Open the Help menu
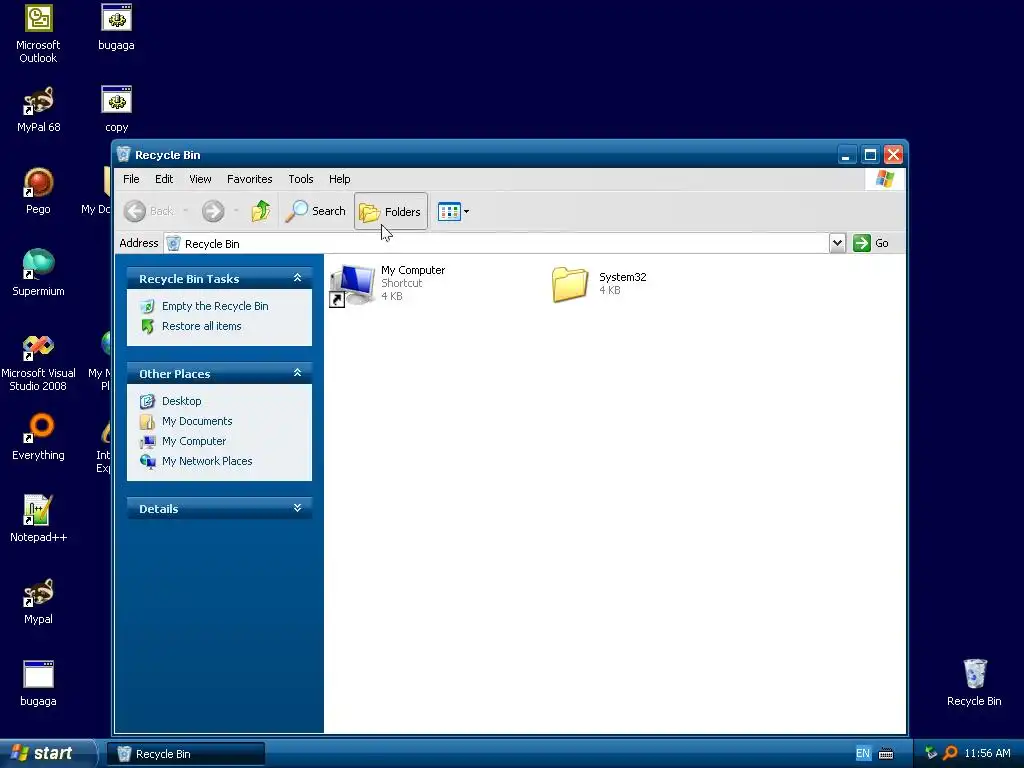The image size is (1024, 768). 340,179
